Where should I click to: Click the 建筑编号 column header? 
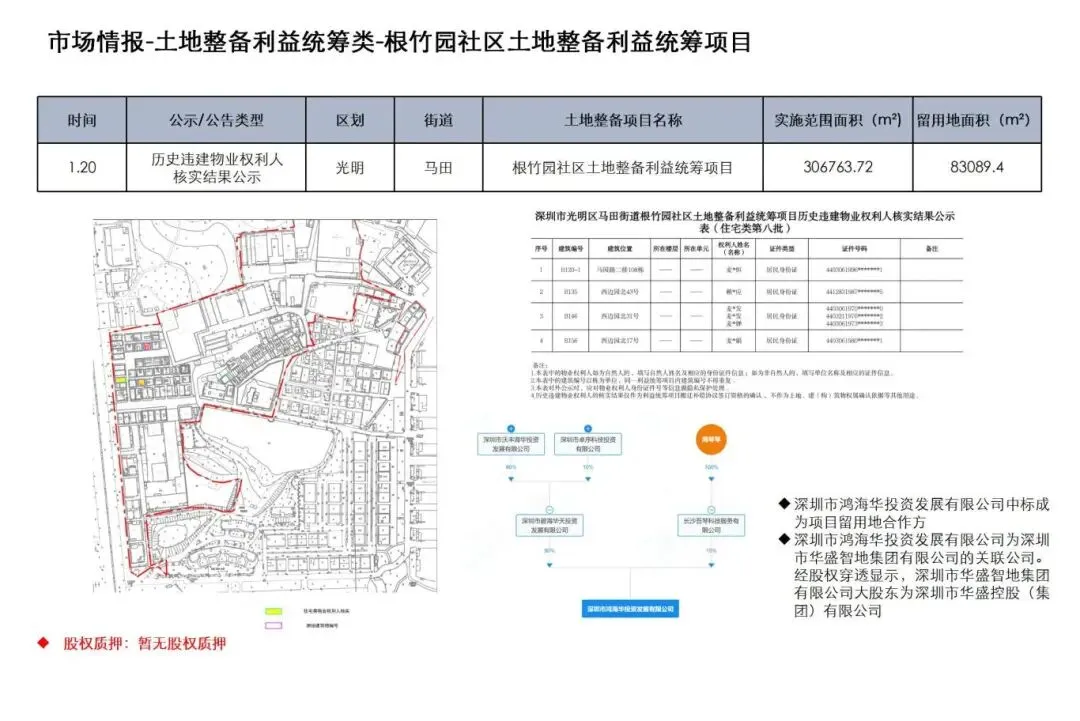coord(570,249)
